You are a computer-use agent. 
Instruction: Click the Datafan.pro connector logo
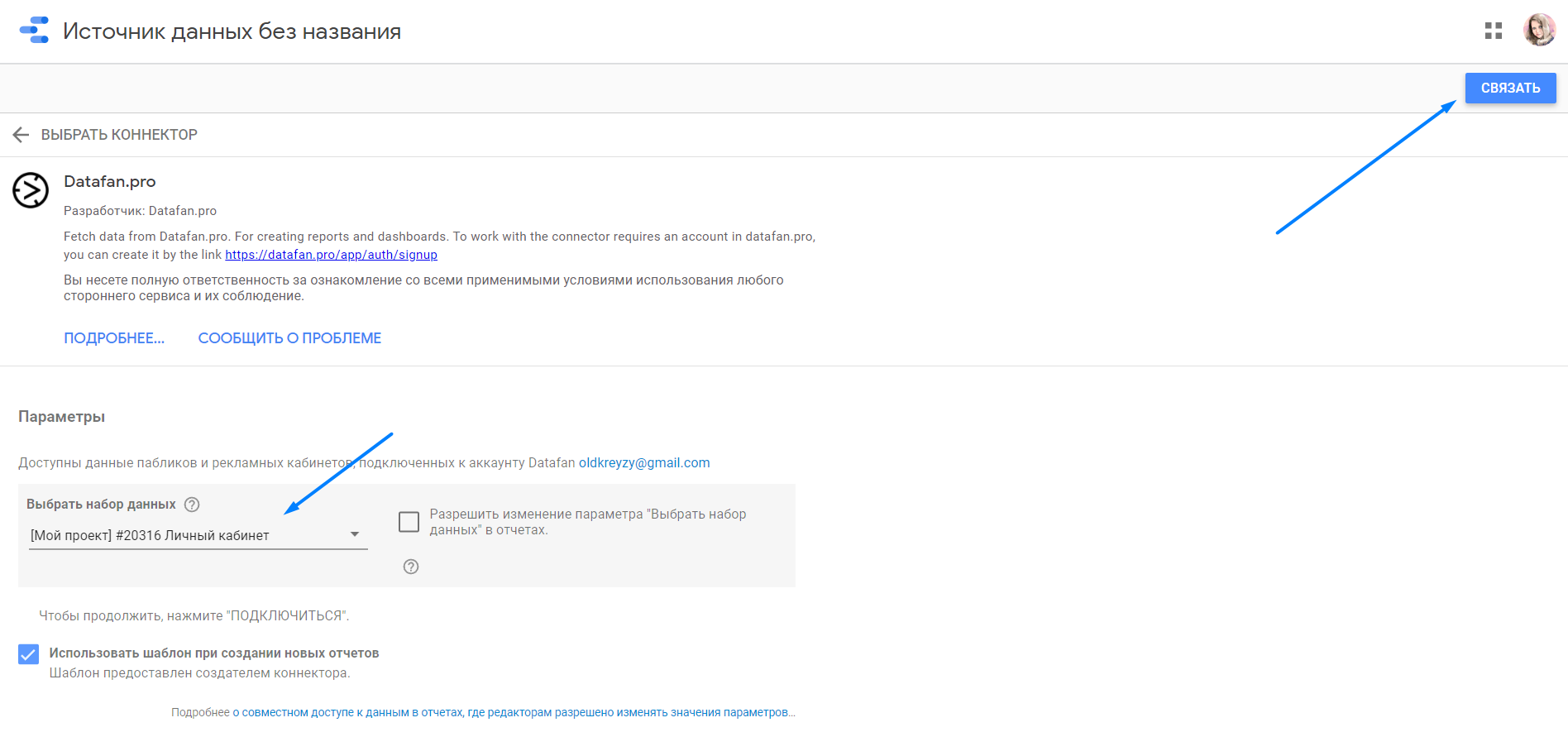click(x=31, y=190)
